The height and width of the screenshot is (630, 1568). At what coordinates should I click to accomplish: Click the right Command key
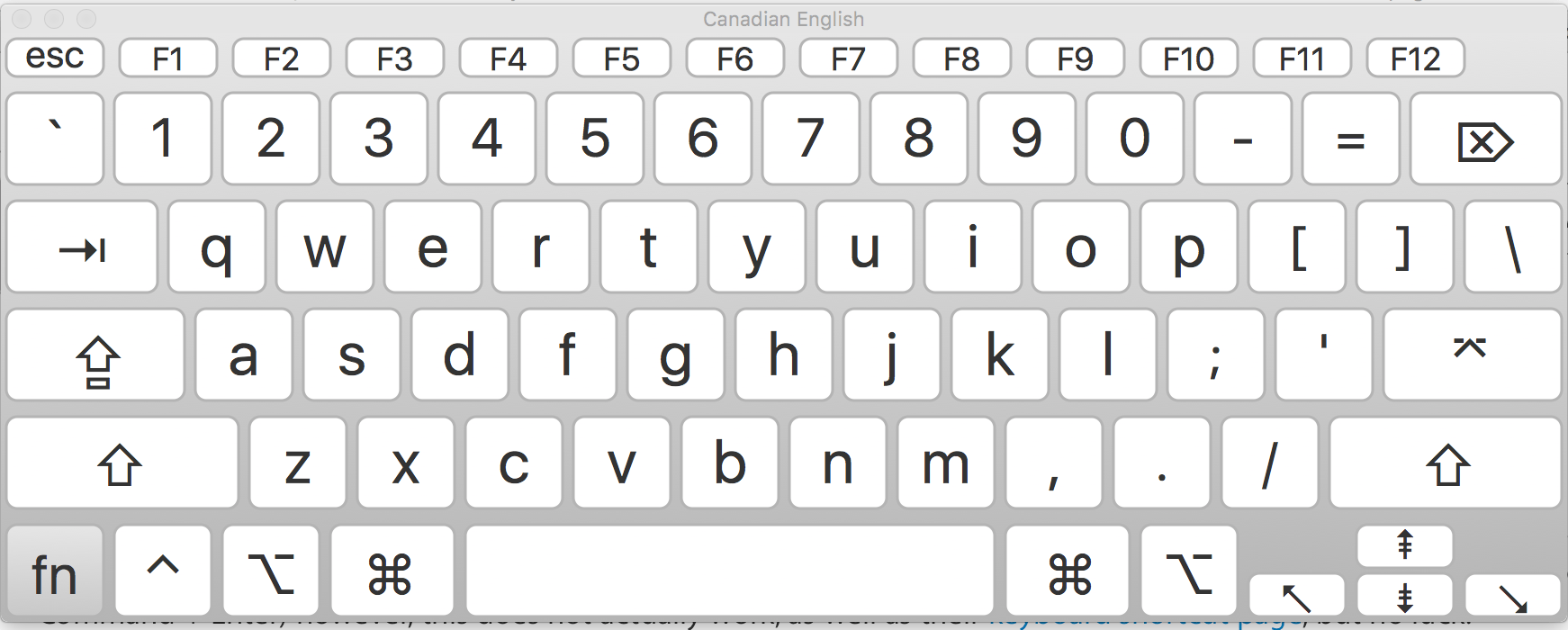point(1068,571)
